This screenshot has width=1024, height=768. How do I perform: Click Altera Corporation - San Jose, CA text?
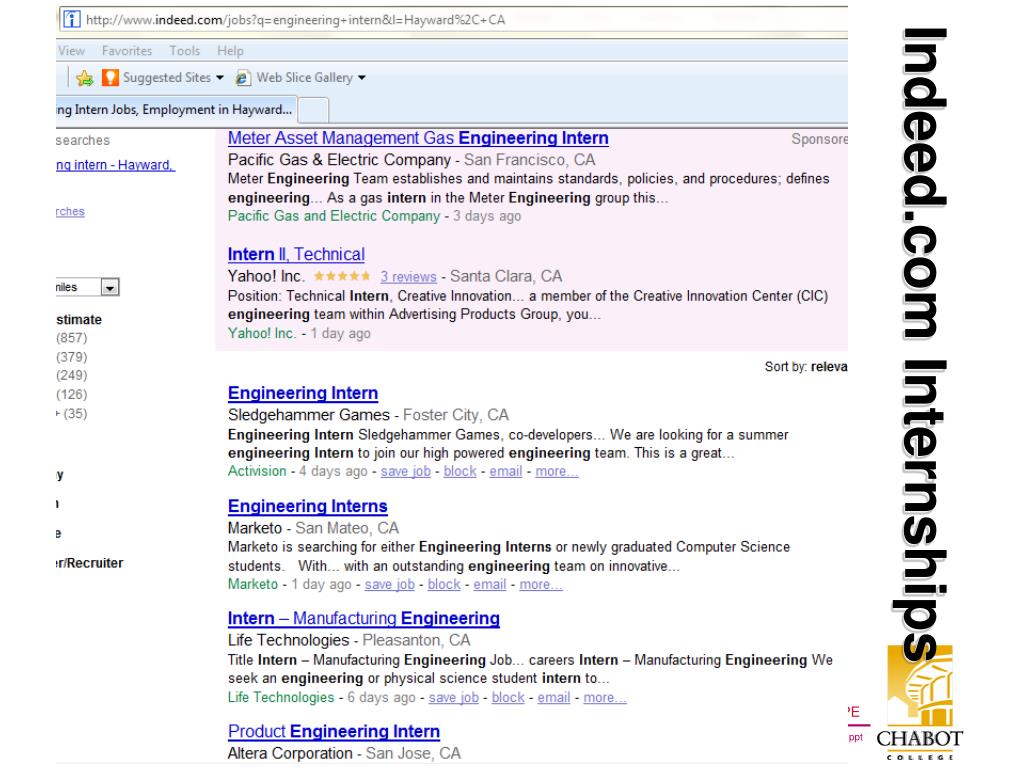point(344,754)
